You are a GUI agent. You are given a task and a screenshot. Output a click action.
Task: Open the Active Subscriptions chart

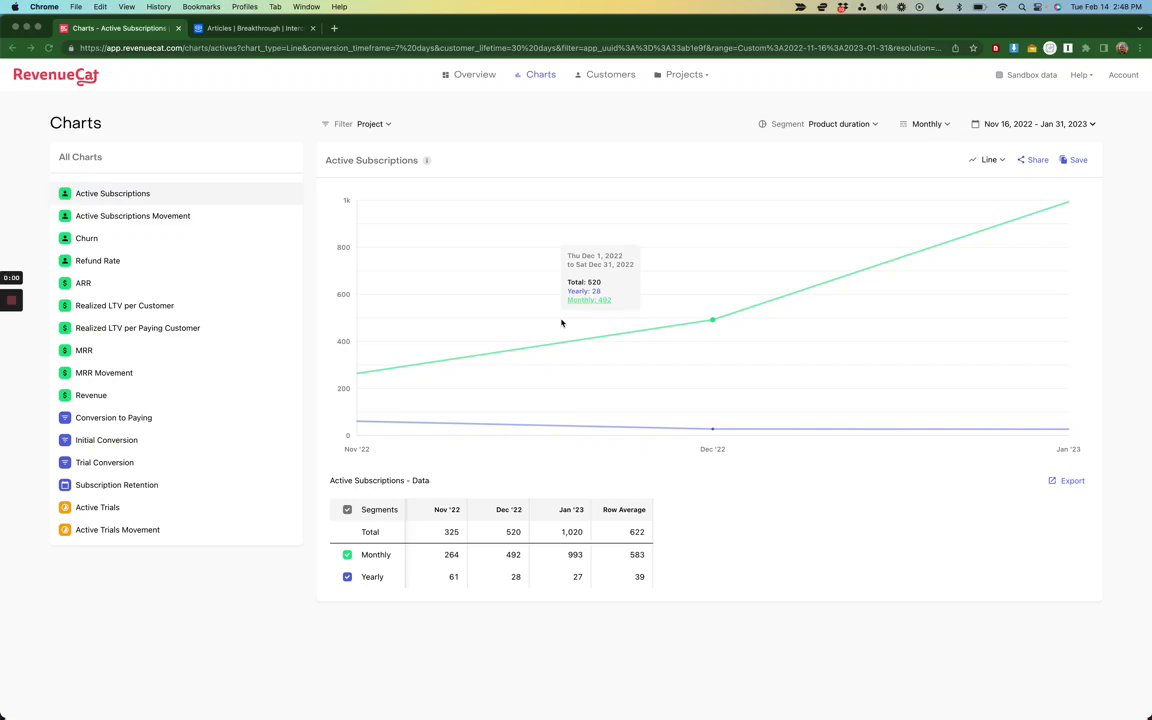click(176, 193)
